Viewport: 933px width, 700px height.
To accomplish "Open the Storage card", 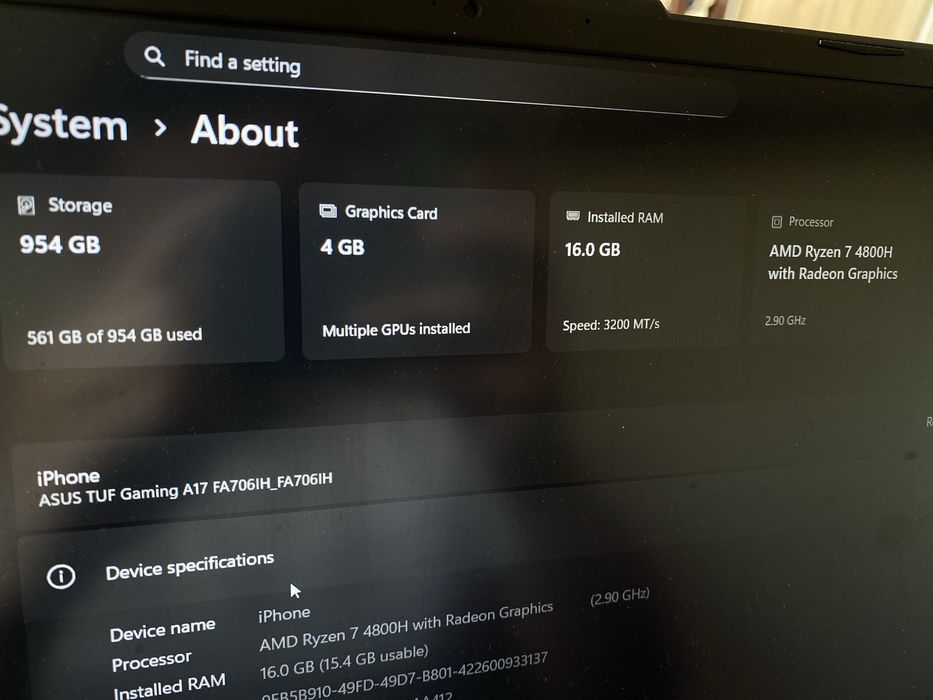I will pos(142,271).
